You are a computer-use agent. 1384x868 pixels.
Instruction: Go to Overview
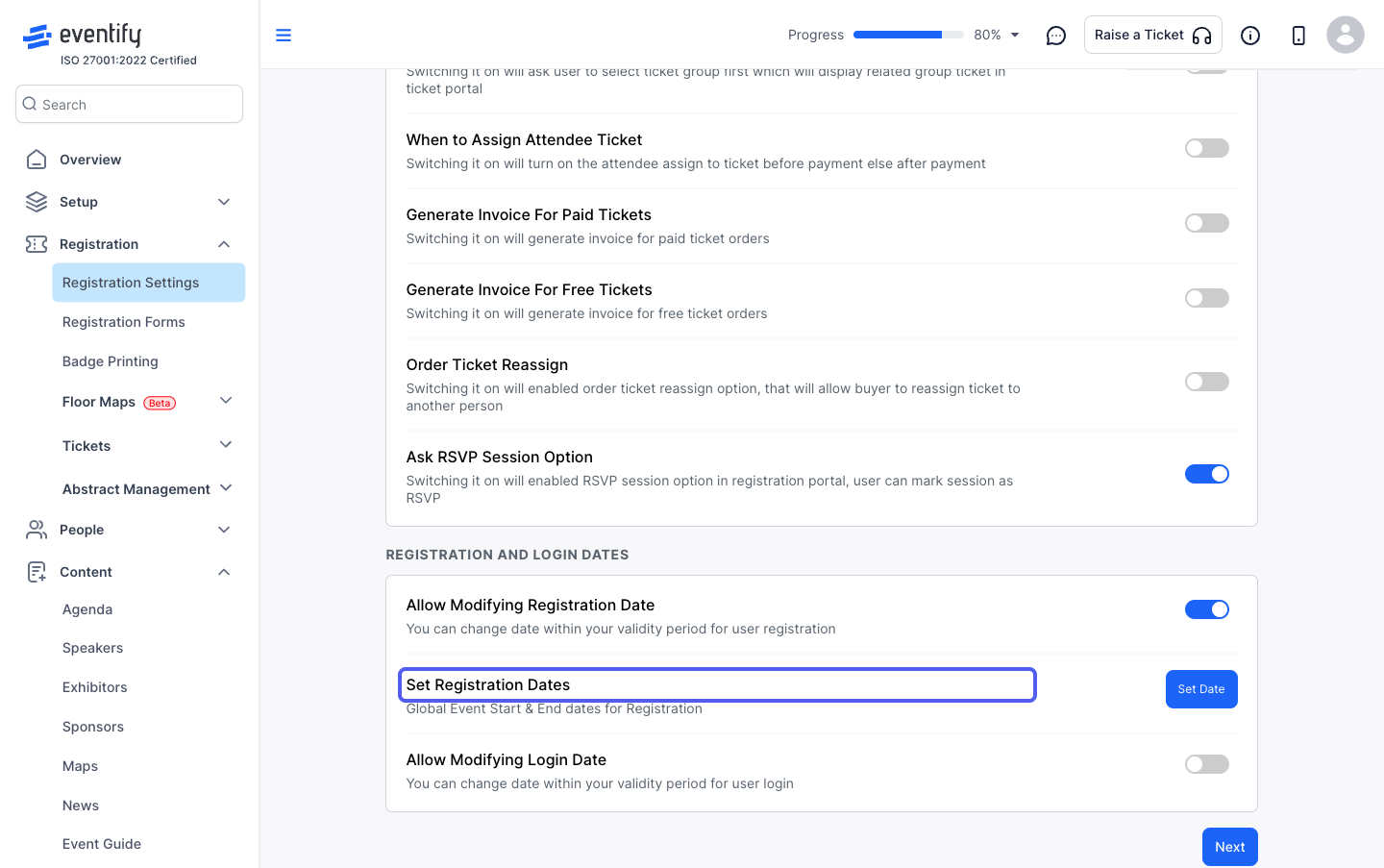[x=90, y=160]
